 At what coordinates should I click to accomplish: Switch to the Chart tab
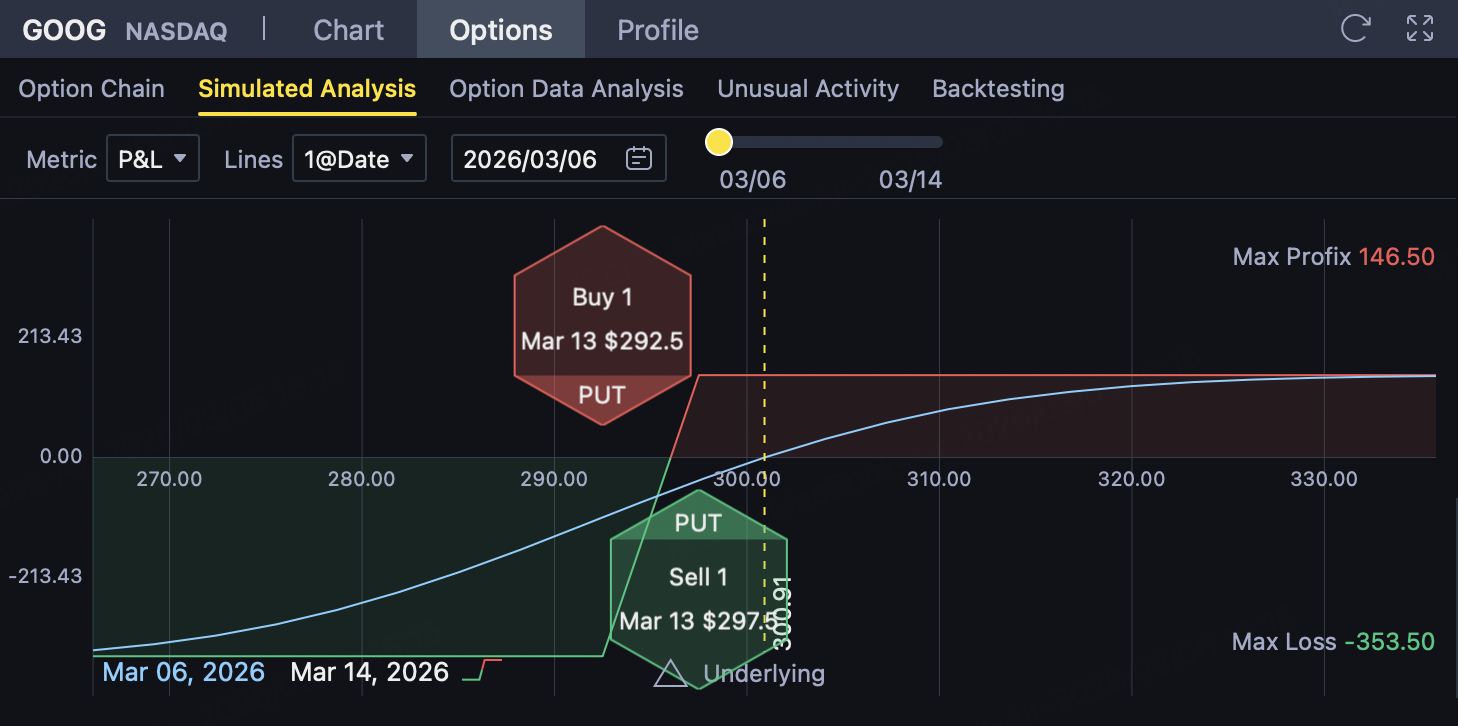point(348,30)
